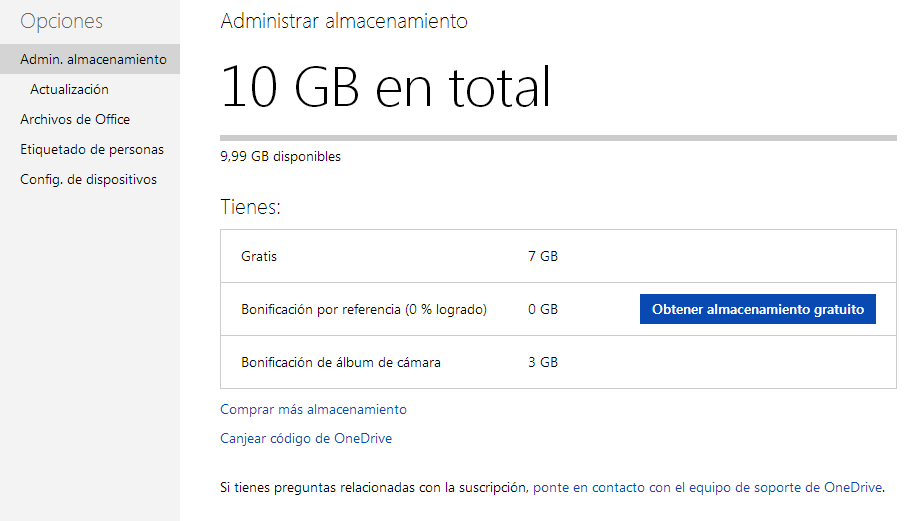Click the 7 GB value in Gratis row
907x521 pixels.
click(x=543, y=256)
